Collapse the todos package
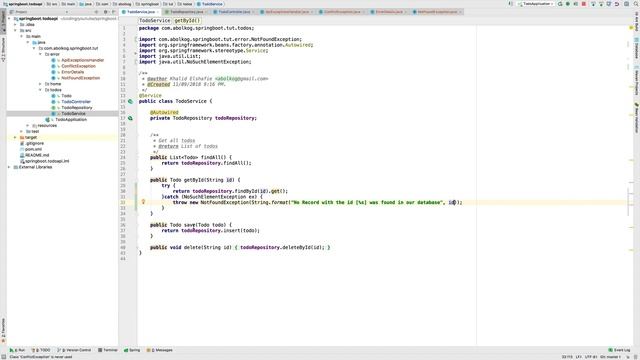The height and width of the screenshot is (360, 640). point(40,90)
